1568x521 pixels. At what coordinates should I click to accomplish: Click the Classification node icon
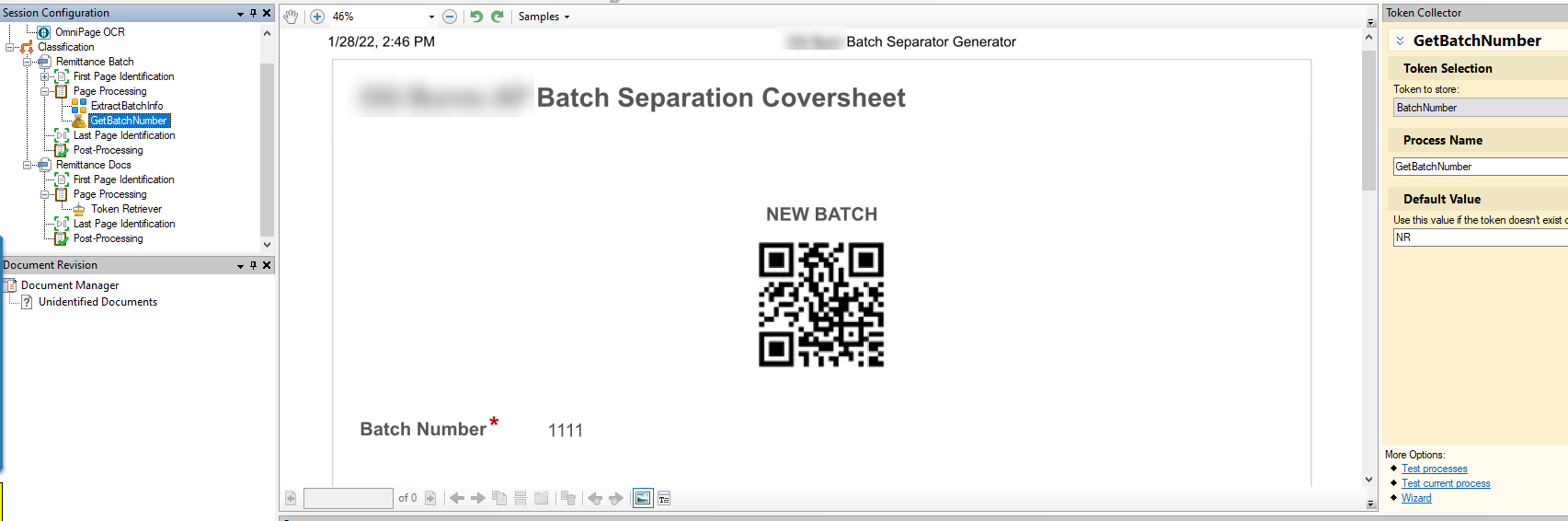[x=27, y=47]
